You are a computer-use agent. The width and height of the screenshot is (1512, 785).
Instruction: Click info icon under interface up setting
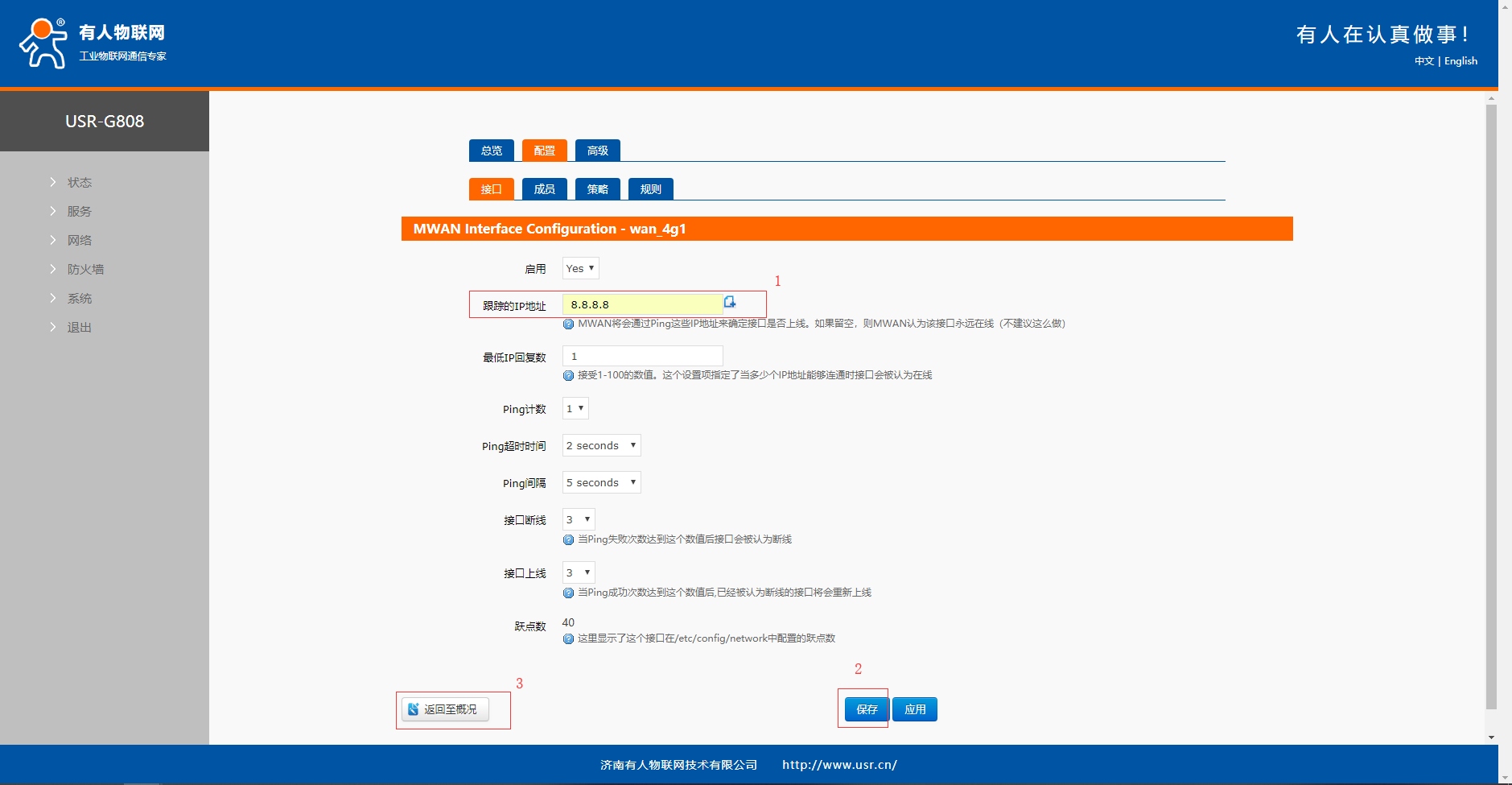pyautogui.click(x=568, y=593)
